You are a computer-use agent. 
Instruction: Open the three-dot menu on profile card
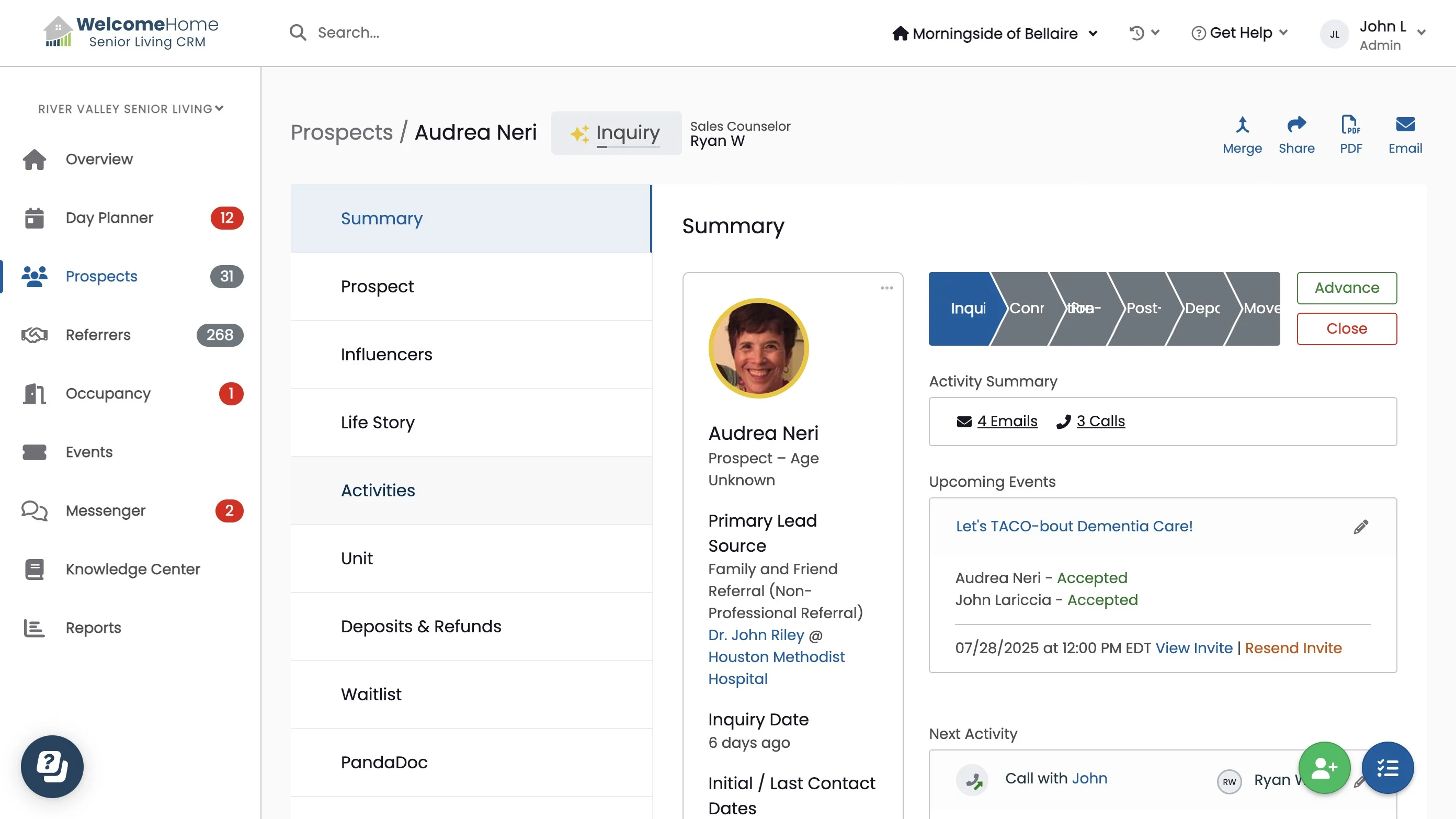tap(886, 288)
